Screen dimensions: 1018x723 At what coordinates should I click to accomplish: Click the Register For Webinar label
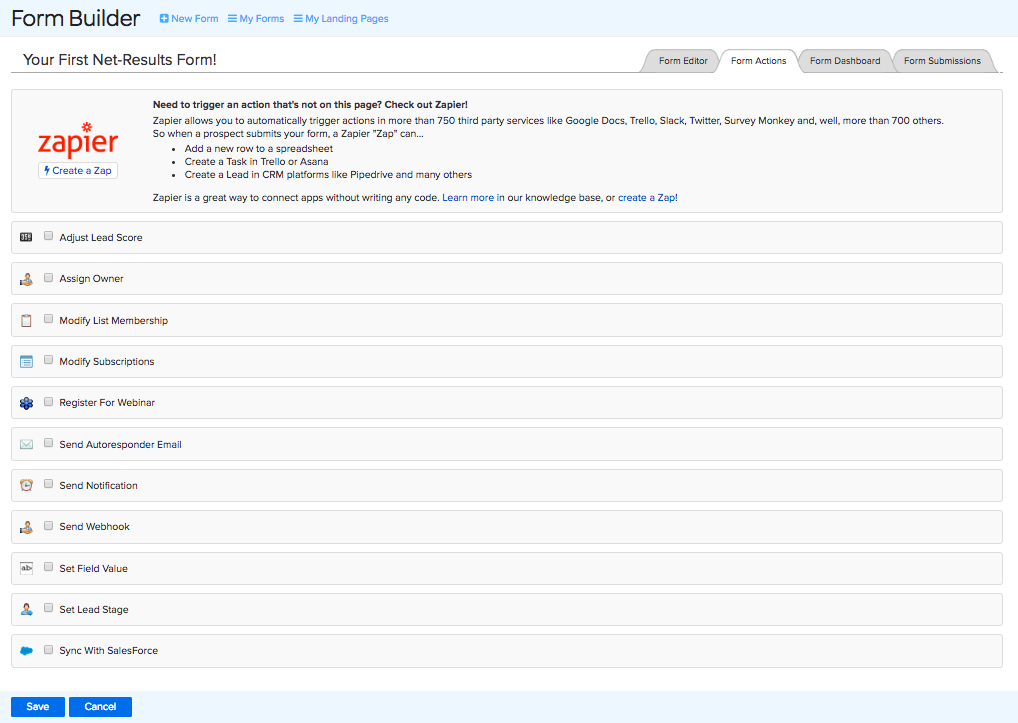point(107,403)
